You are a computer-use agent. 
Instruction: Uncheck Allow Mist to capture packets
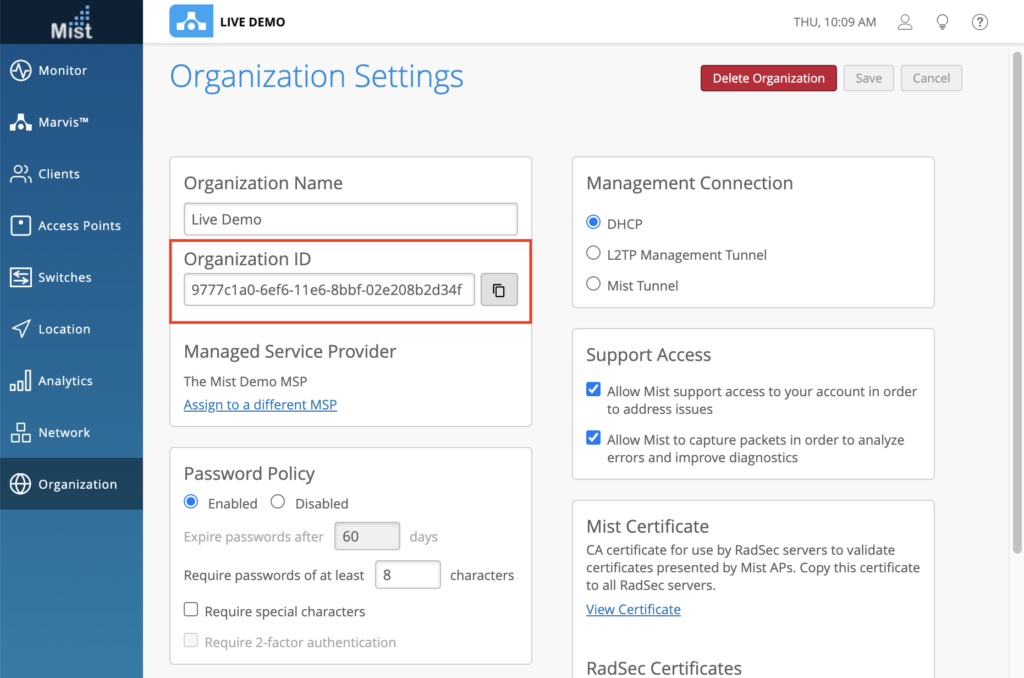point(594,438)
